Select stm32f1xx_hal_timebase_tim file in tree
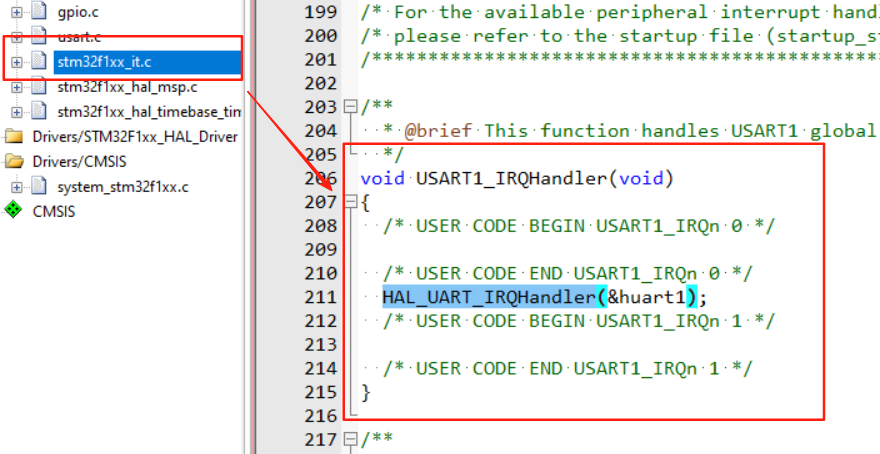This screenshot has width=880, height=454. 149,112
